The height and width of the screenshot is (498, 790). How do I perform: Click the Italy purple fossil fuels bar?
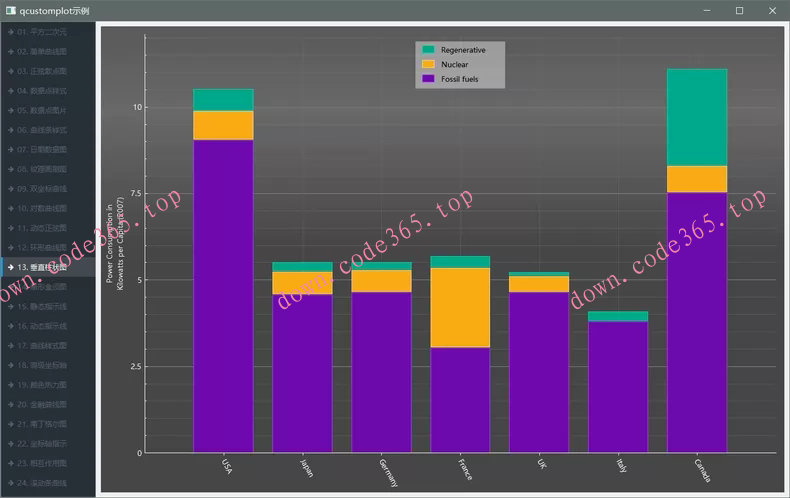coord(618,387)
